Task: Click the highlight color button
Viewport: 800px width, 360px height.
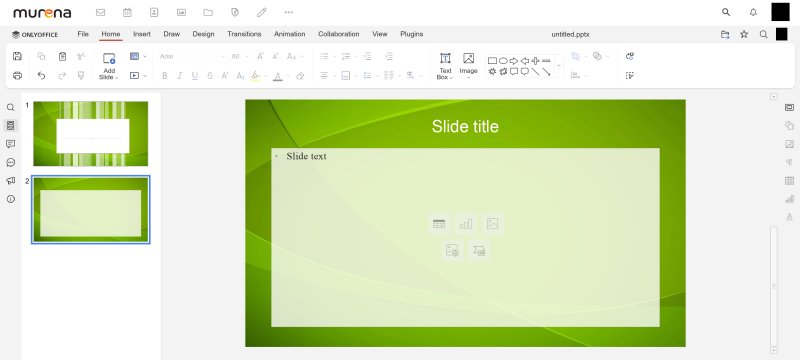Action: [256, 75]
